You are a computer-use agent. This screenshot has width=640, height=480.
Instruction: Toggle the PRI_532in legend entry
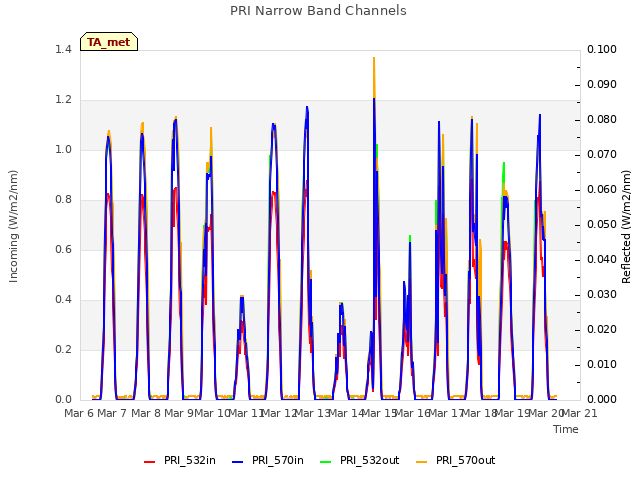[180, 460]
